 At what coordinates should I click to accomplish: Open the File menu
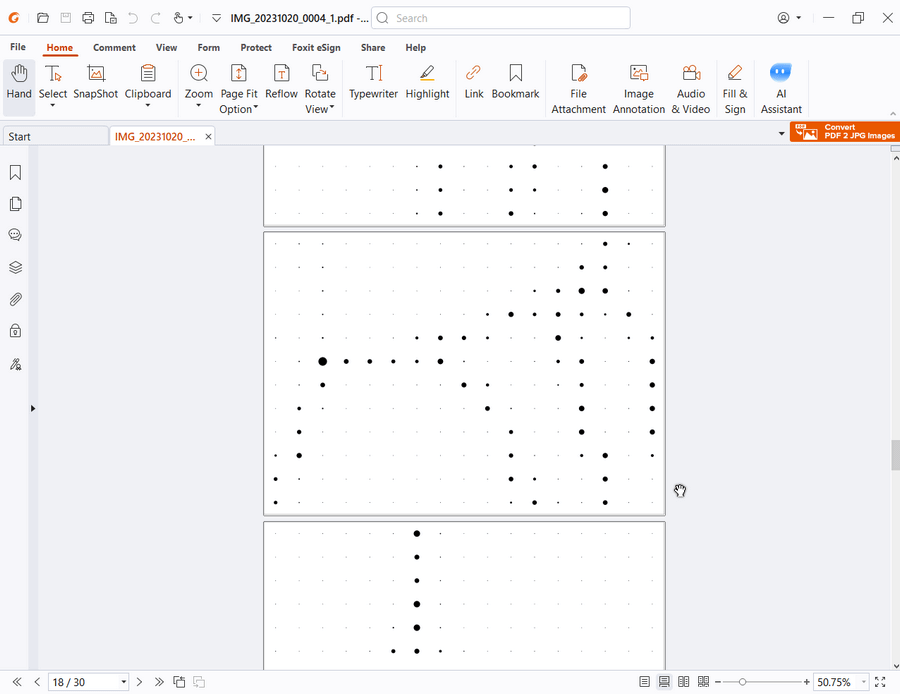(18, 47)
